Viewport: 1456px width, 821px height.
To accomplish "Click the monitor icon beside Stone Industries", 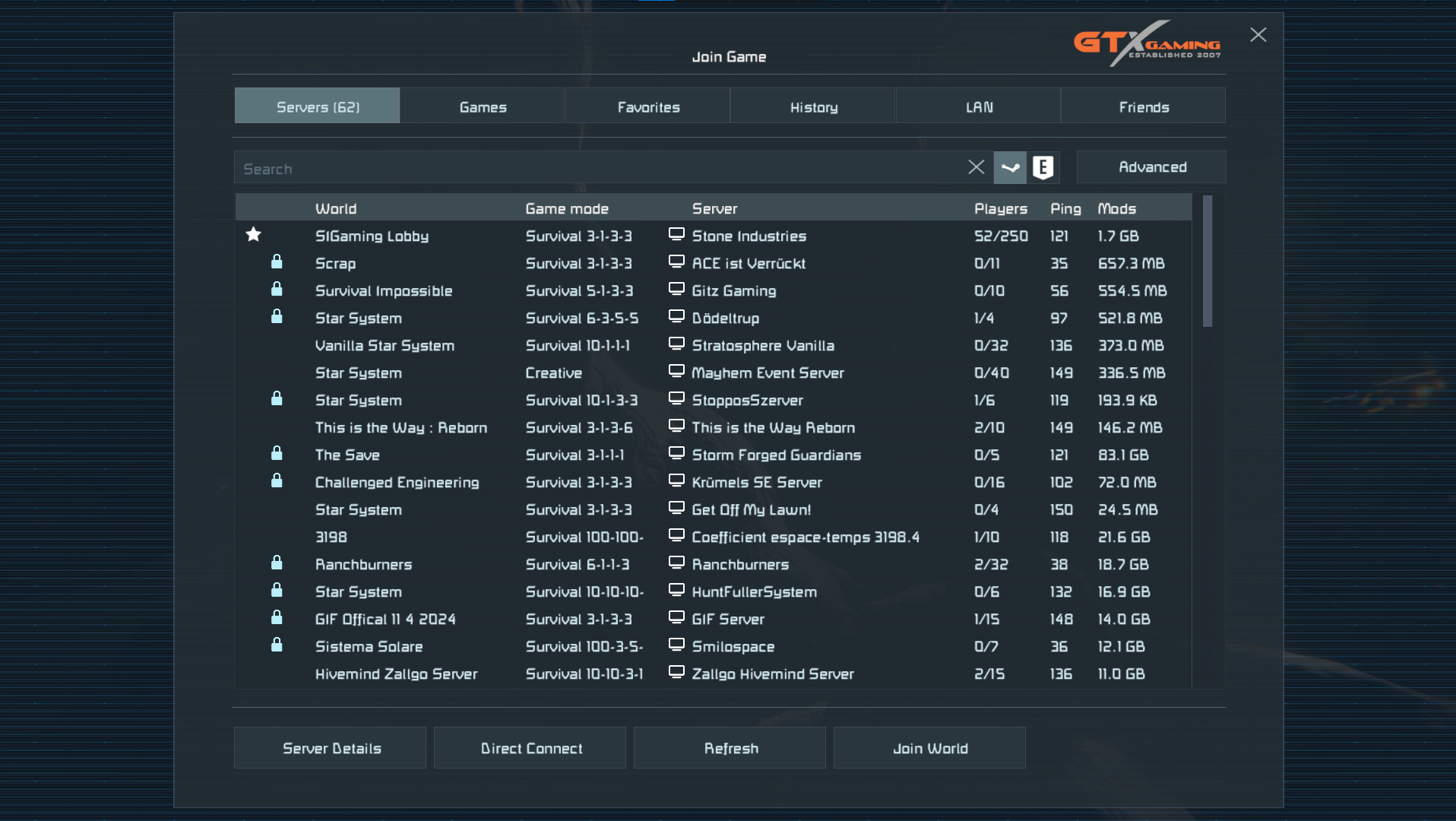I will 676,234.
